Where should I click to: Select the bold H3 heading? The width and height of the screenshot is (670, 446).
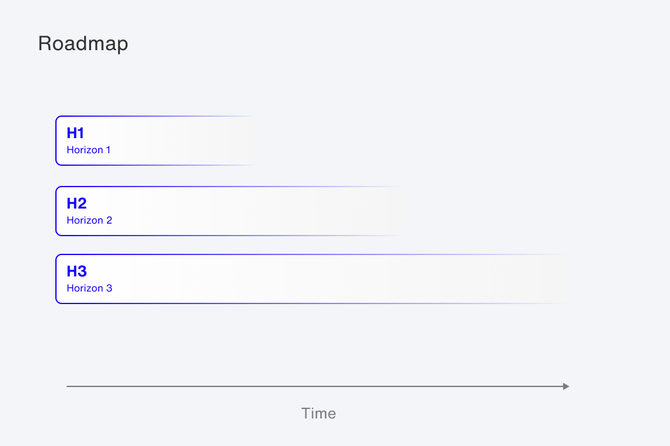point(77,271)
